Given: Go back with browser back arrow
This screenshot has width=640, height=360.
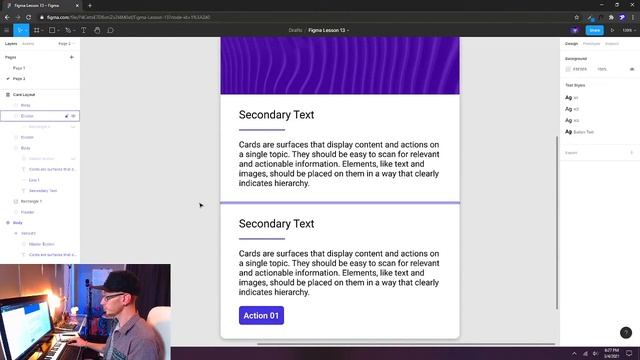Looking at the screenshot, I should coord(7,17).
